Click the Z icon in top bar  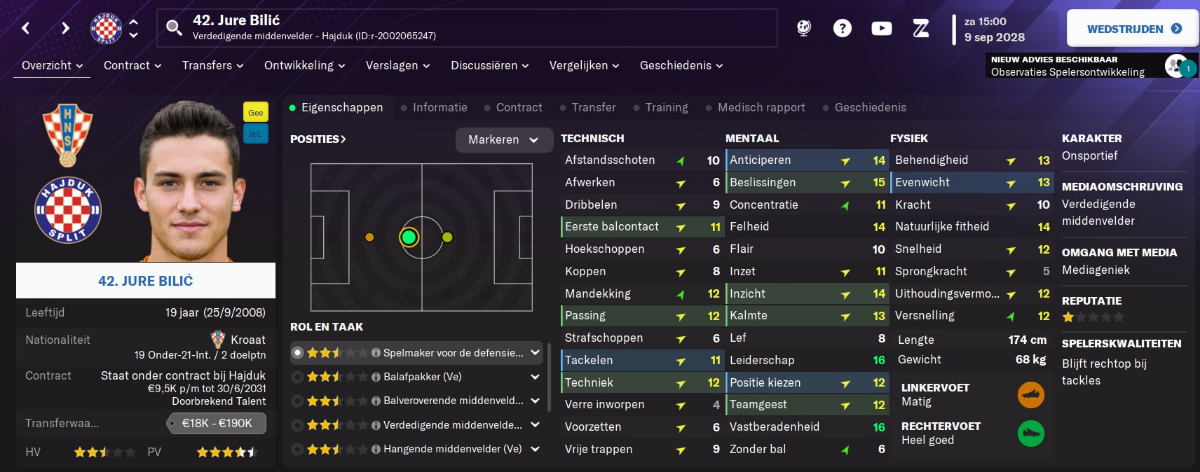point(921,28)
